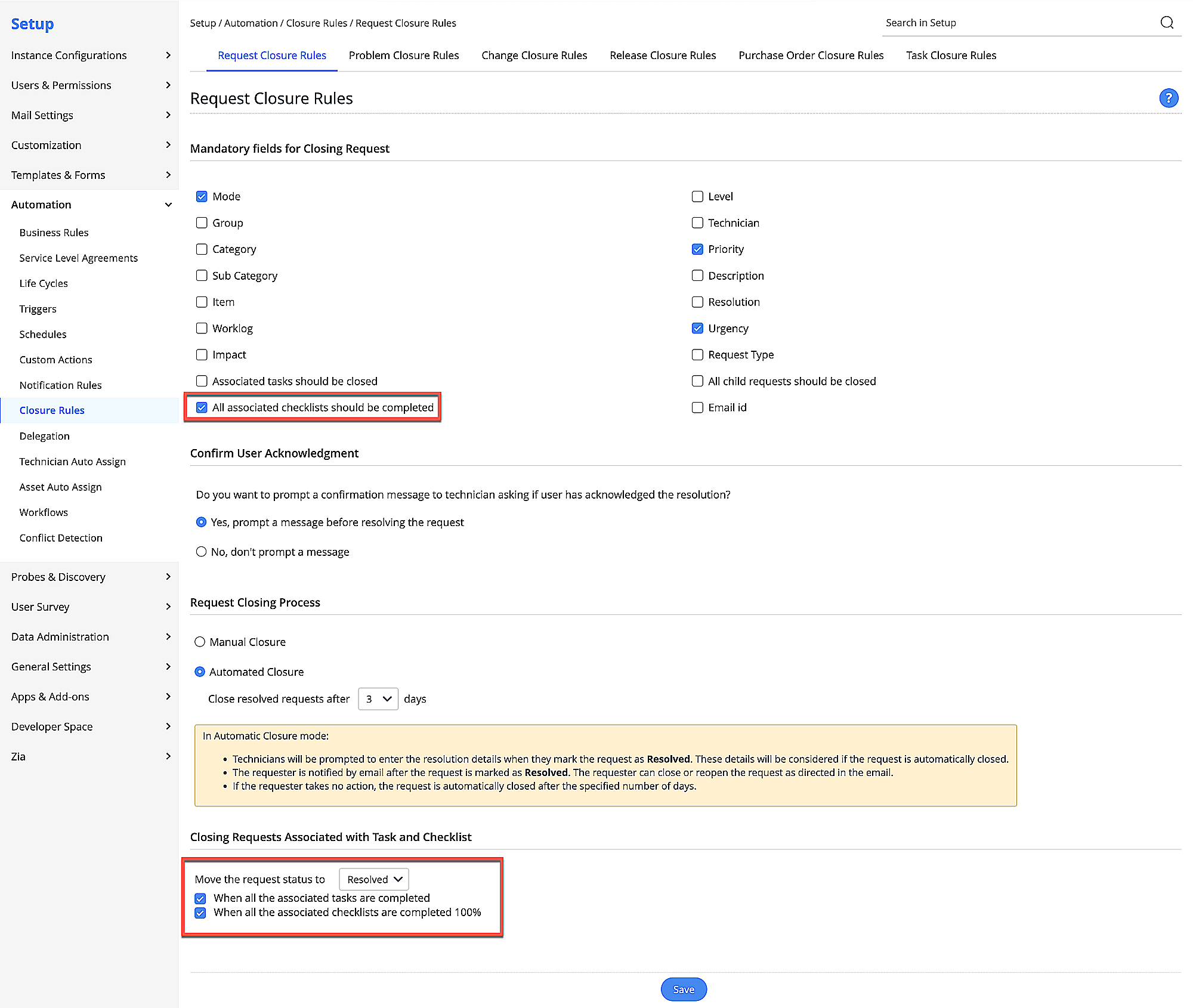Click the search magnifier icon in Setup
The height and width of the screenshot is (1008, 1193).
tap(1167, 23)
